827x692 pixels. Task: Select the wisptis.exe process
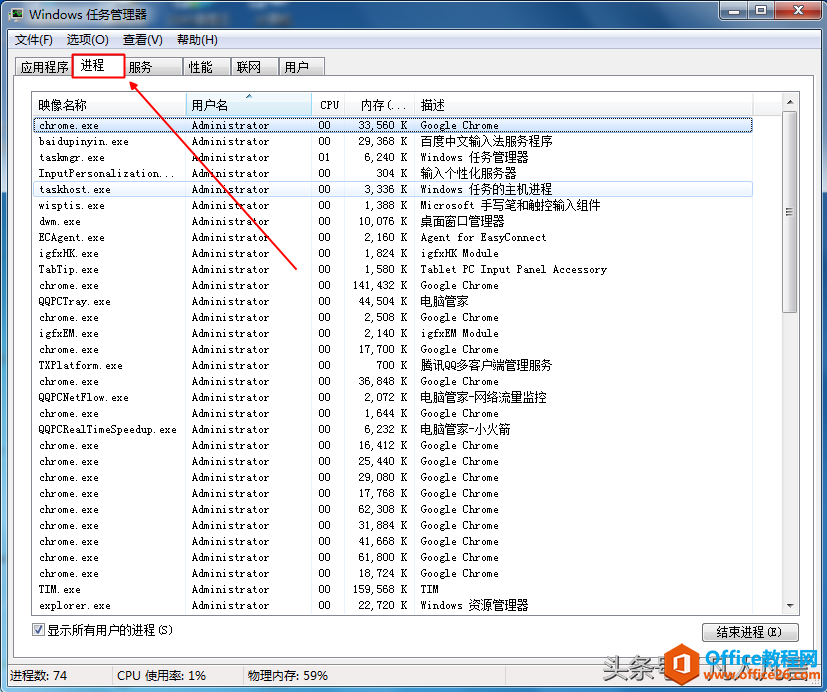coord(392,205)
